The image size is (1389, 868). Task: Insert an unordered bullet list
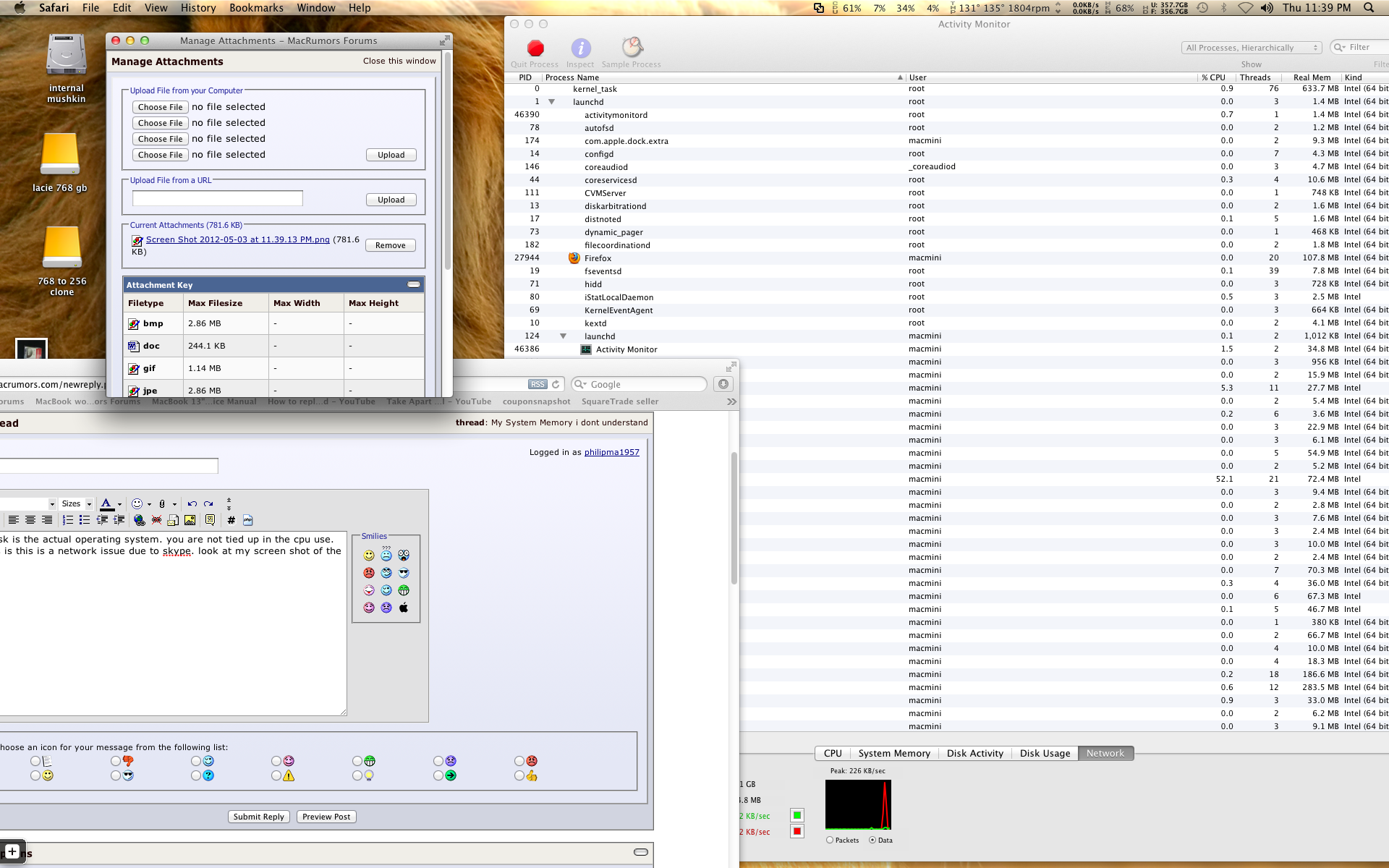point(85,520)
